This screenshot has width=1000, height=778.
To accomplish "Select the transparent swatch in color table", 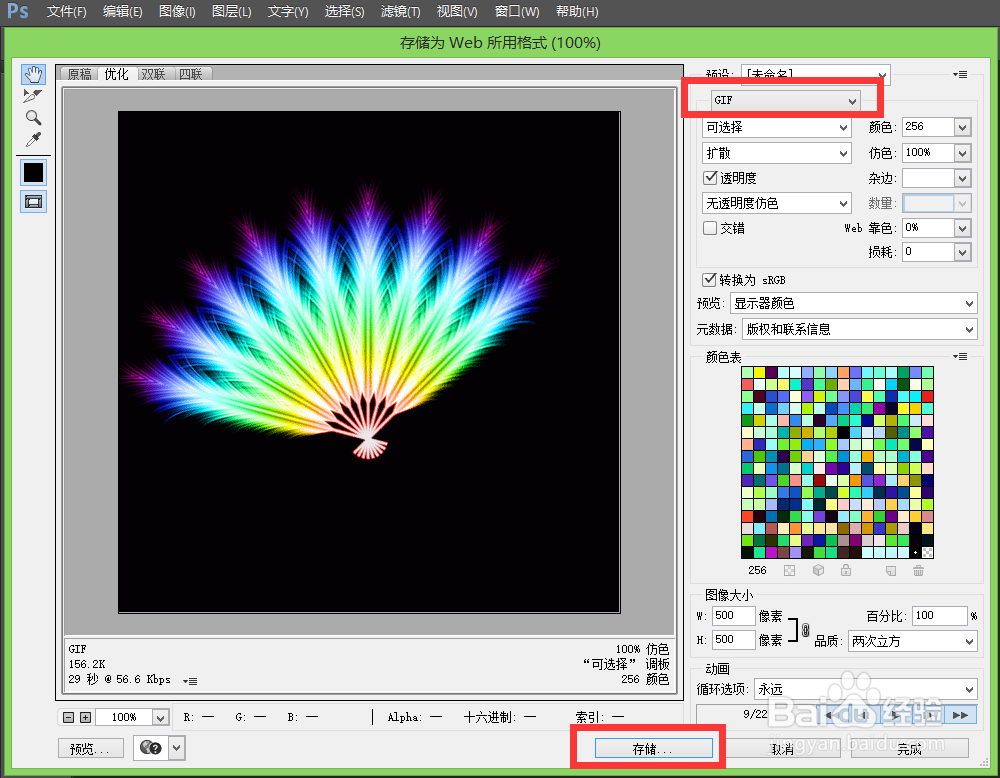I will point(927,552).
